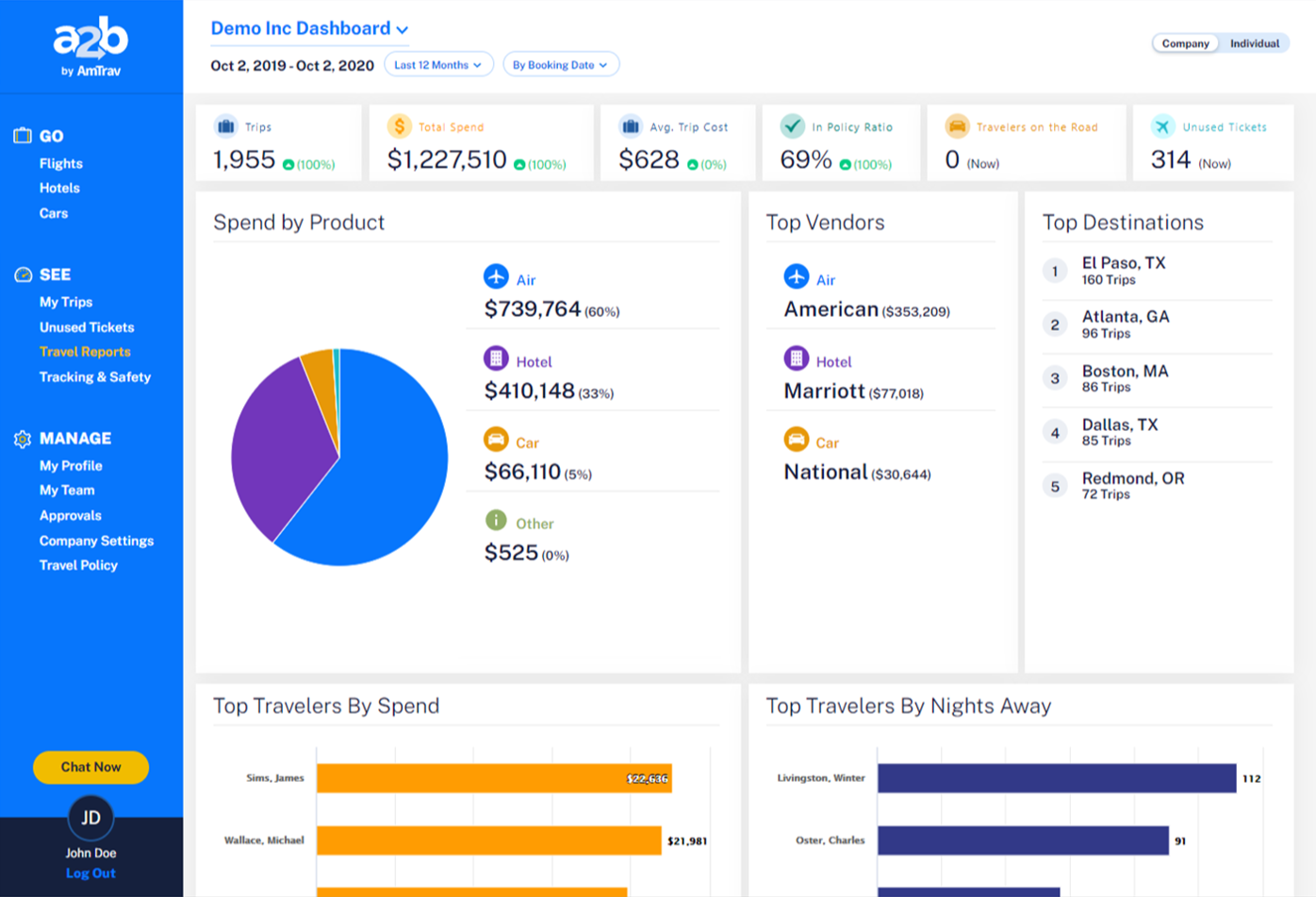Click the Log Out link
The height and width of the screenshot is (897, 1316).
90,872
